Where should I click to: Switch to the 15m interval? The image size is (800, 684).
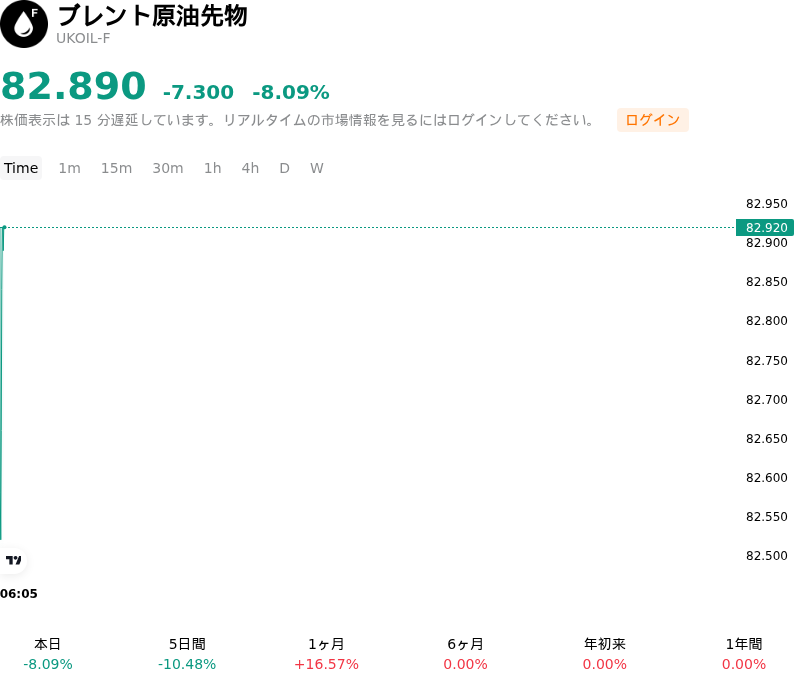[116, 168]
